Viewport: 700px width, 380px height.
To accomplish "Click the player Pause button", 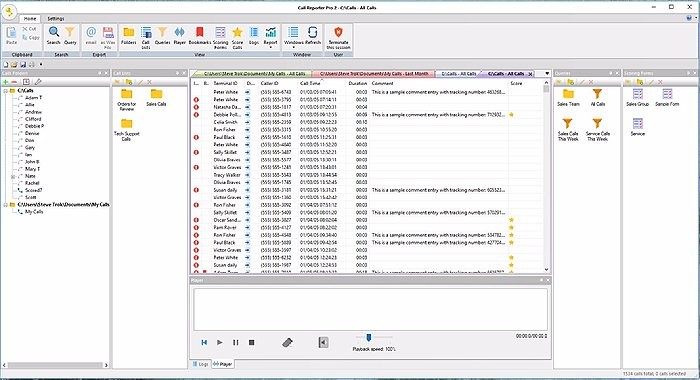I will click(x=235, y=342).
